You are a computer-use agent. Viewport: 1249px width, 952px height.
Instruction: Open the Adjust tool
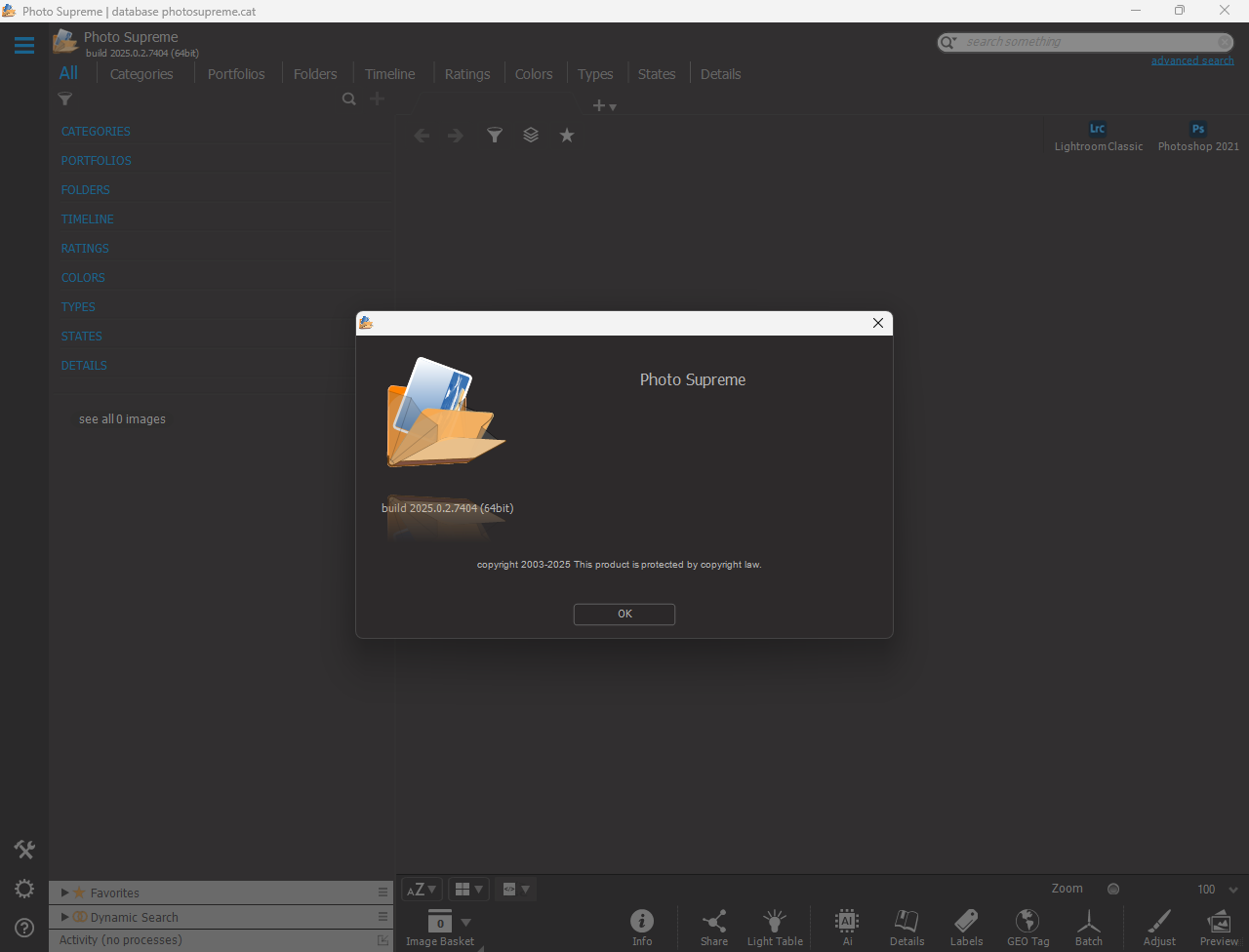1159,928
